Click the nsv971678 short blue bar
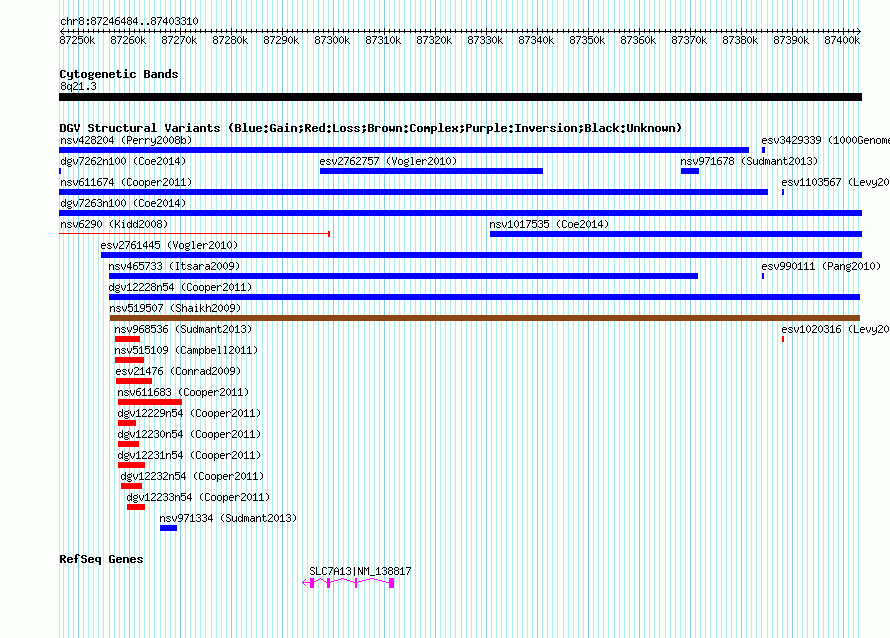Viewport: 890px width, 638px height. (690, 171)
